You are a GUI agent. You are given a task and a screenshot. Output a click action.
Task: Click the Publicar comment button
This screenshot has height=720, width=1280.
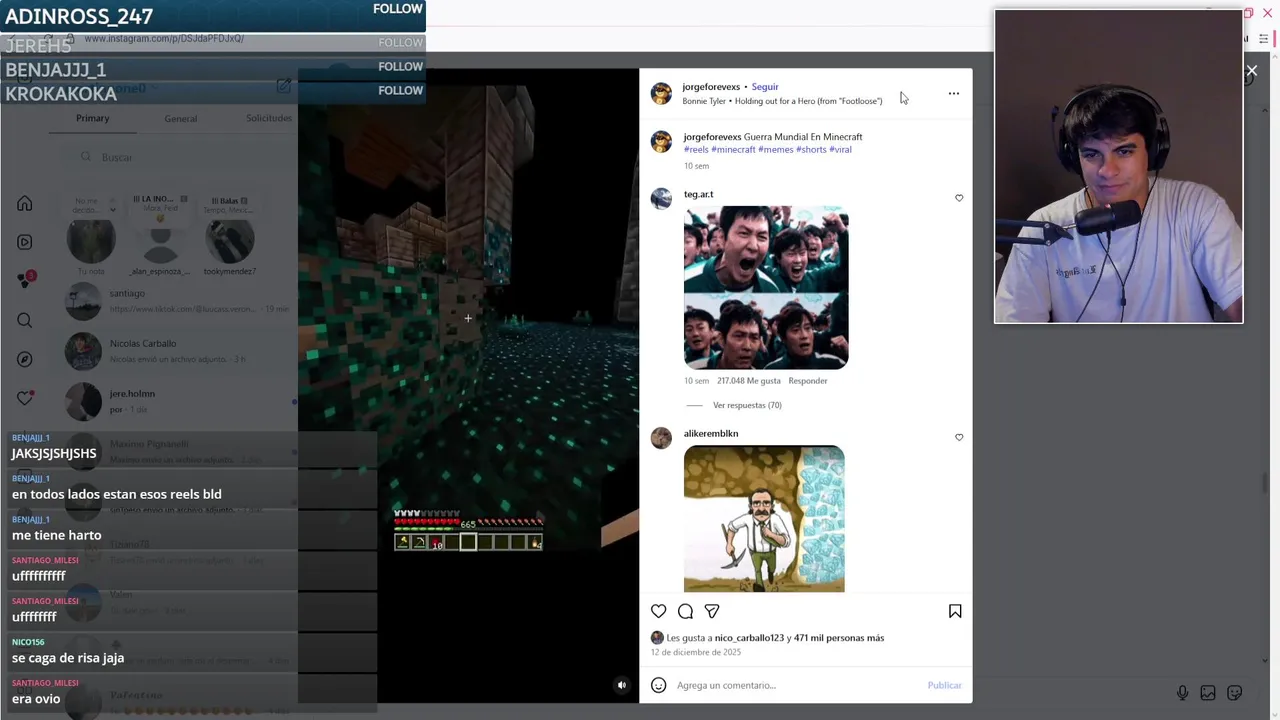[x=944, y=685]
